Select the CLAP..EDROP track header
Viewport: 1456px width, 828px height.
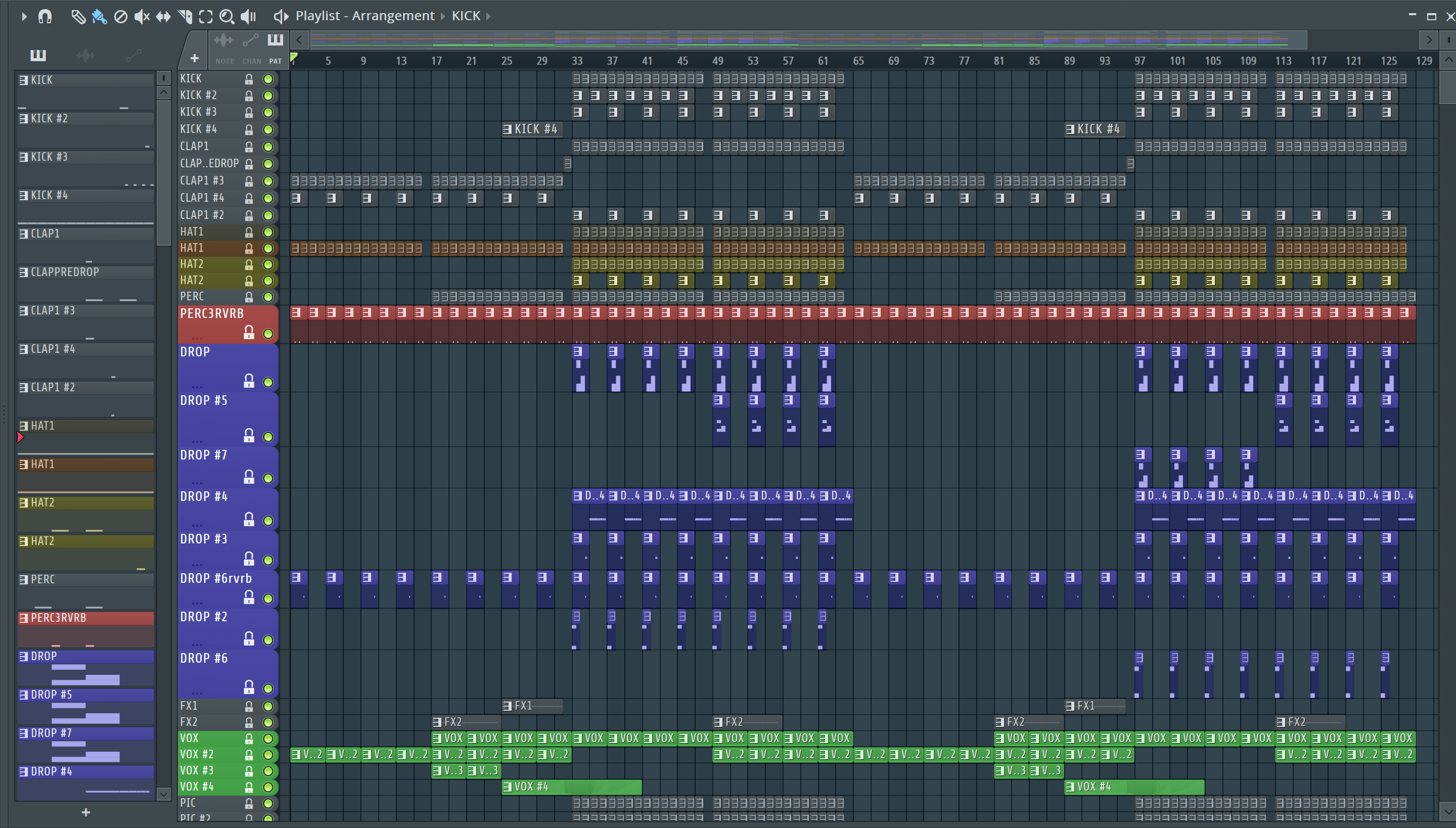[227, 164]
